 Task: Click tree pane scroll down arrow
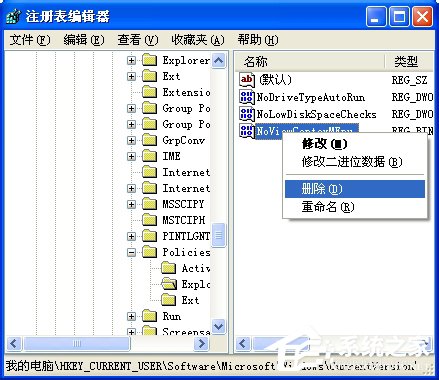click(219, 327)
